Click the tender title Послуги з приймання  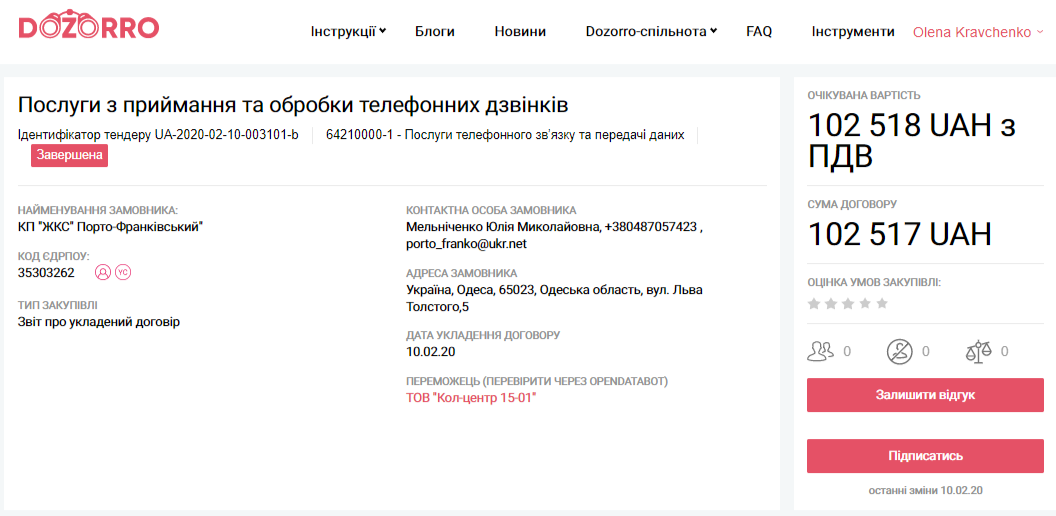[293, 106]
